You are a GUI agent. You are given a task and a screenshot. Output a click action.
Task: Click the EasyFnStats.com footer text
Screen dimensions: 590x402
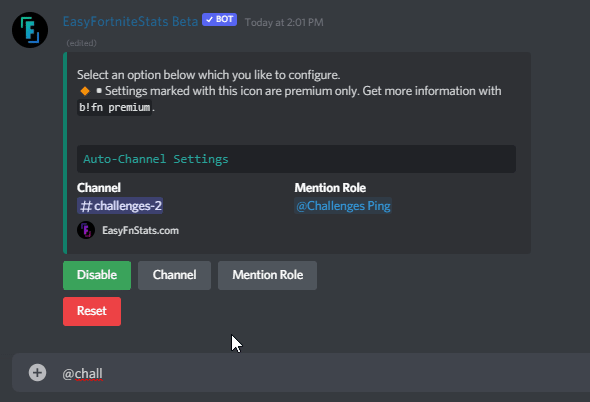pyautogui.click(x=140, y=230)
